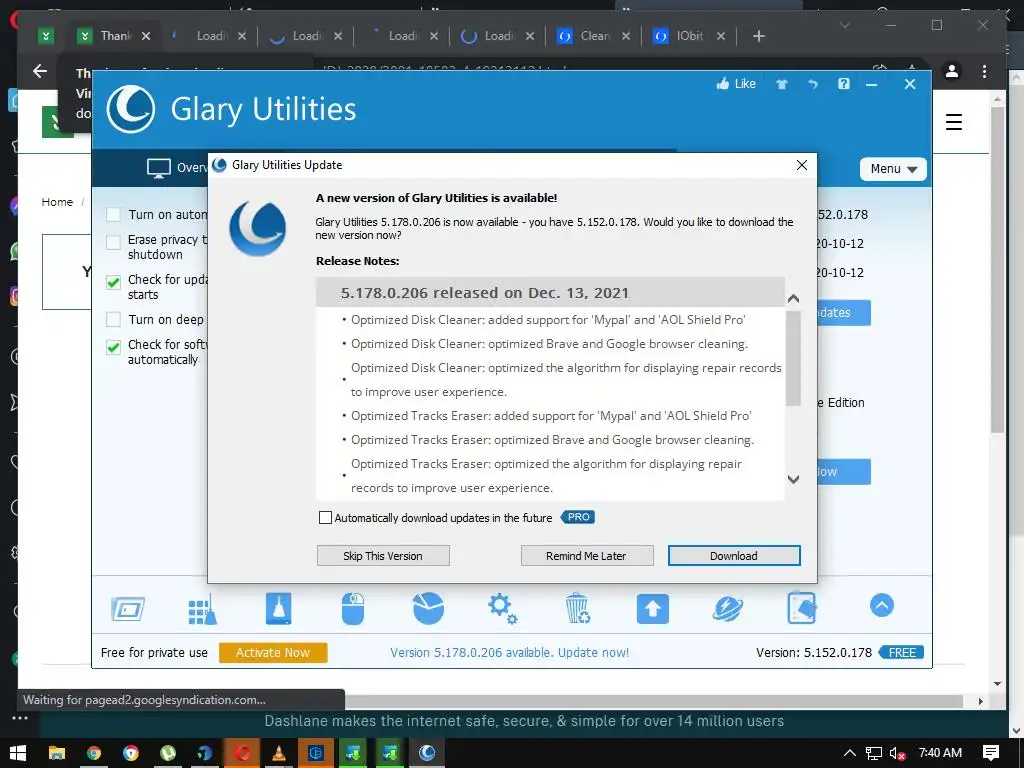
Task: Open the webpage hamburger menu
Action: coord(953,122)
